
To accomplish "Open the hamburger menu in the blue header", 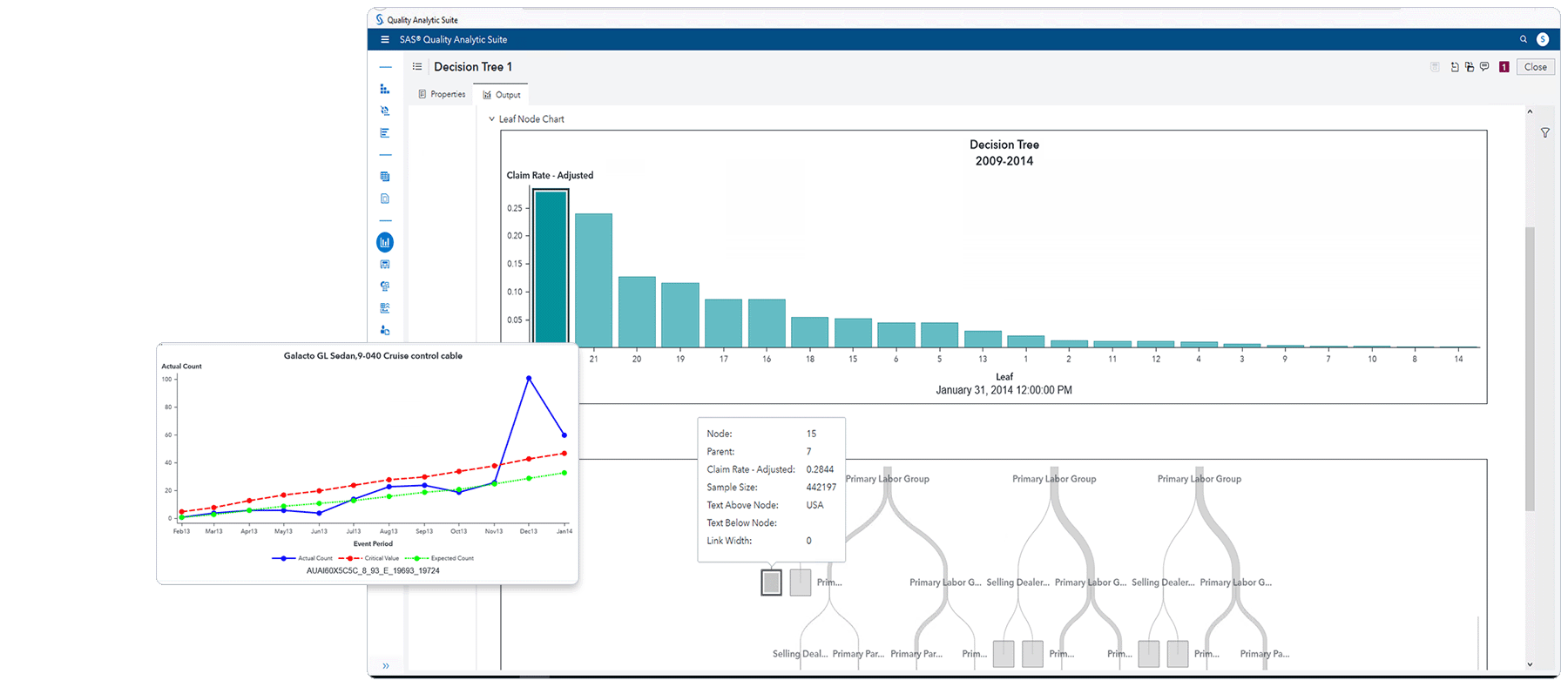I will click(385, 39).
